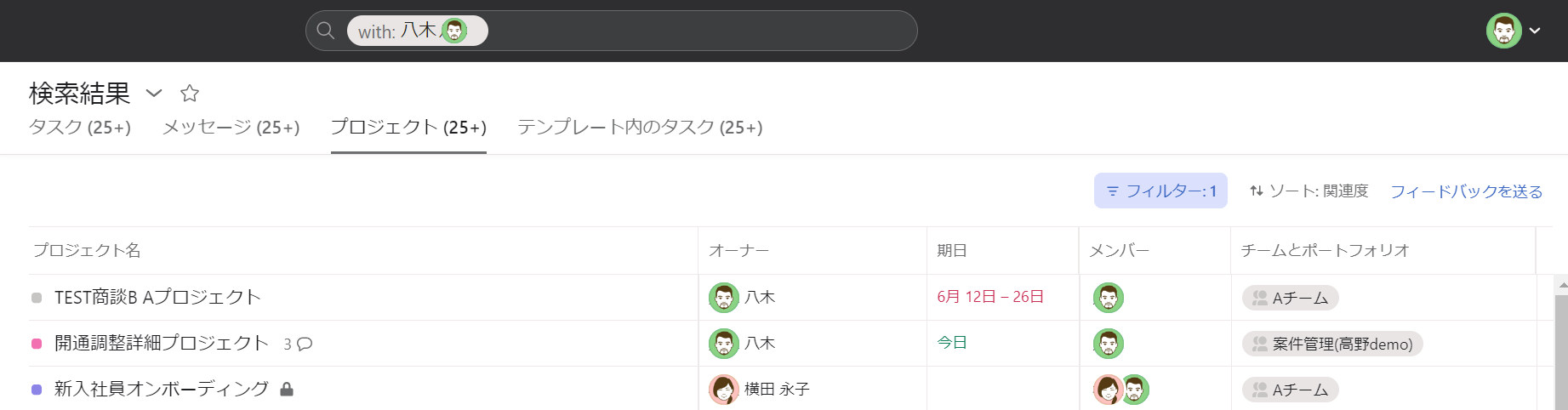The height and width of the screenshot is (410, 1568).
Task: Expand the 検索結果 title dropdown chevron
Action: click(x=154, y=93)
